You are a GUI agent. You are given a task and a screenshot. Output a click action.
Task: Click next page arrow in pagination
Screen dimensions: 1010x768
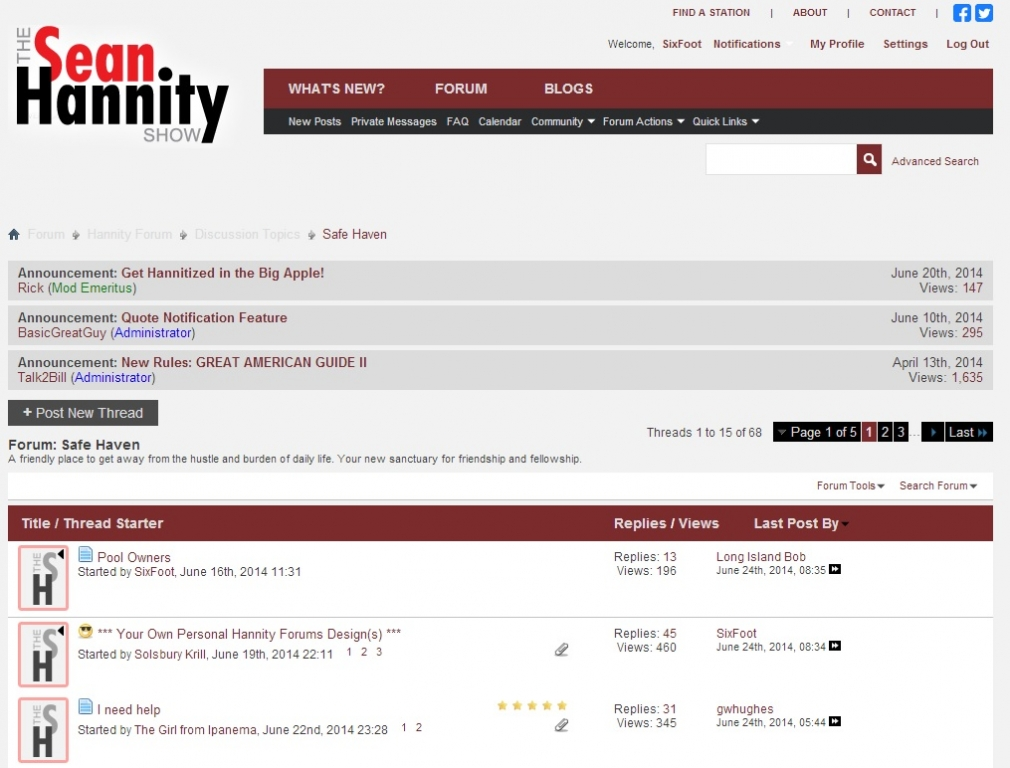pyautogui.click(x=932, y=432)
